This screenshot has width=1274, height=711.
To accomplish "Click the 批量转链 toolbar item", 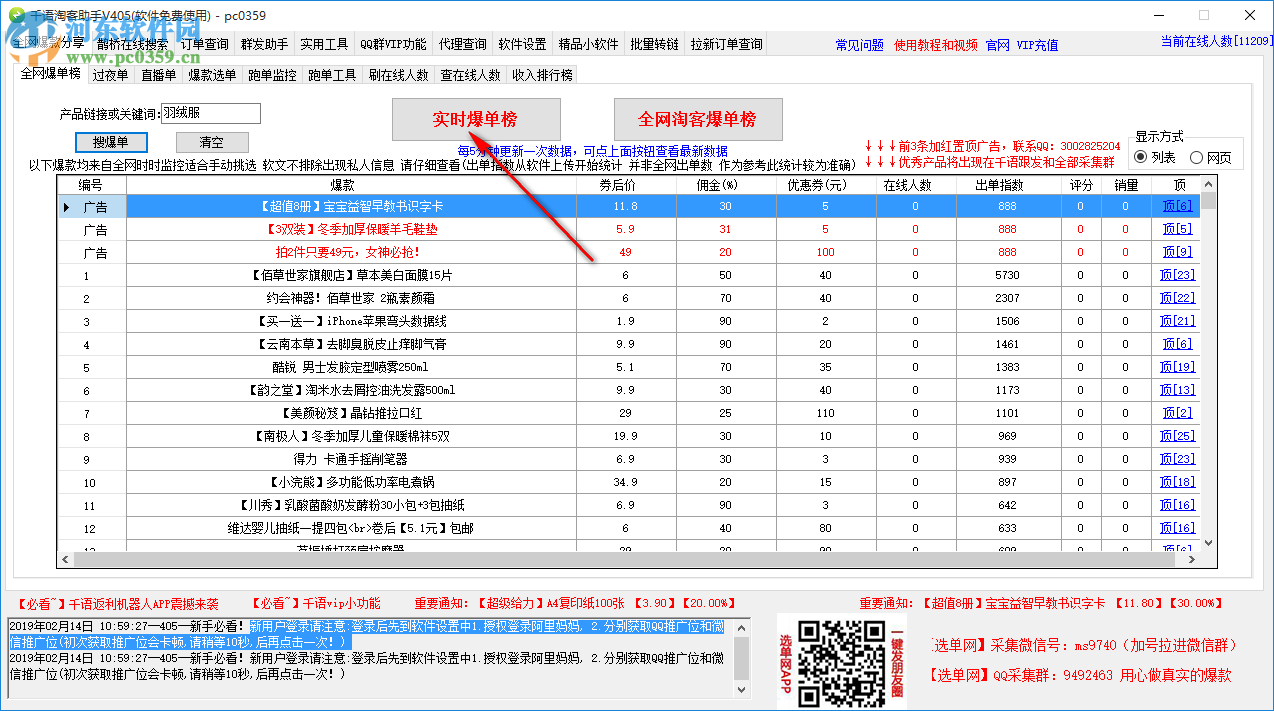I will 657,43.
